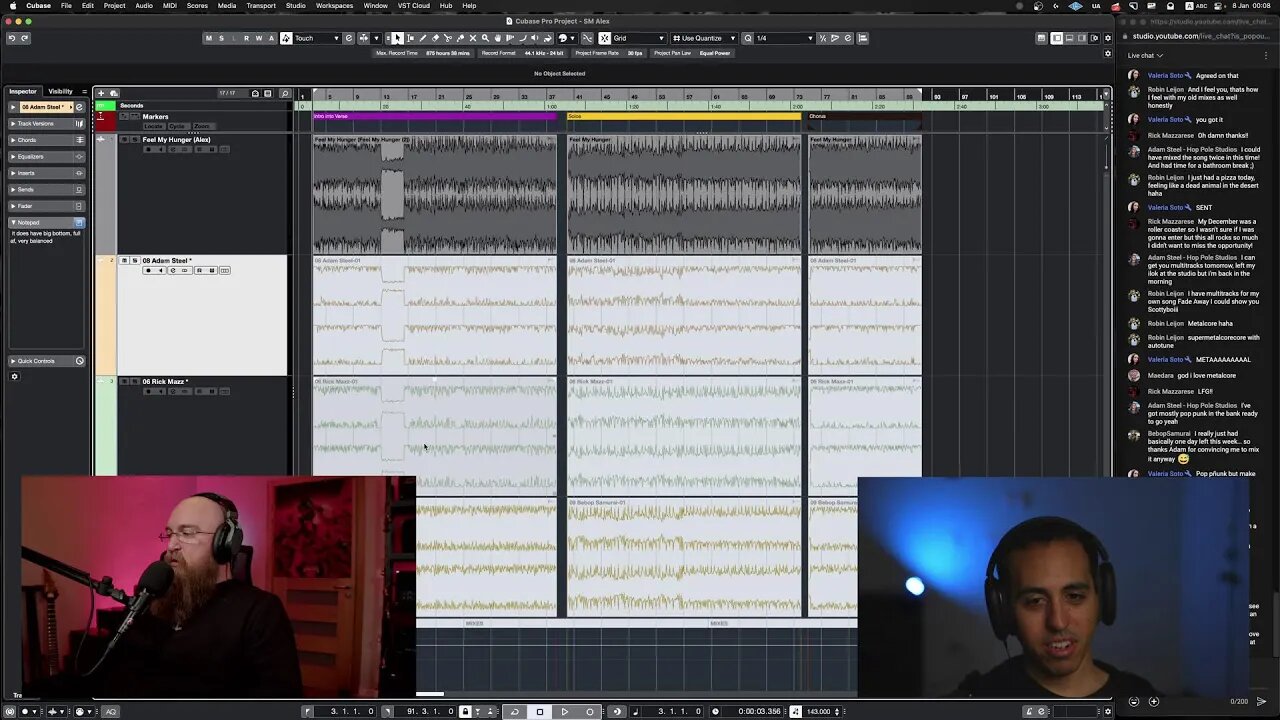Select the yellow Solos cycle marker

coord(684,116)
